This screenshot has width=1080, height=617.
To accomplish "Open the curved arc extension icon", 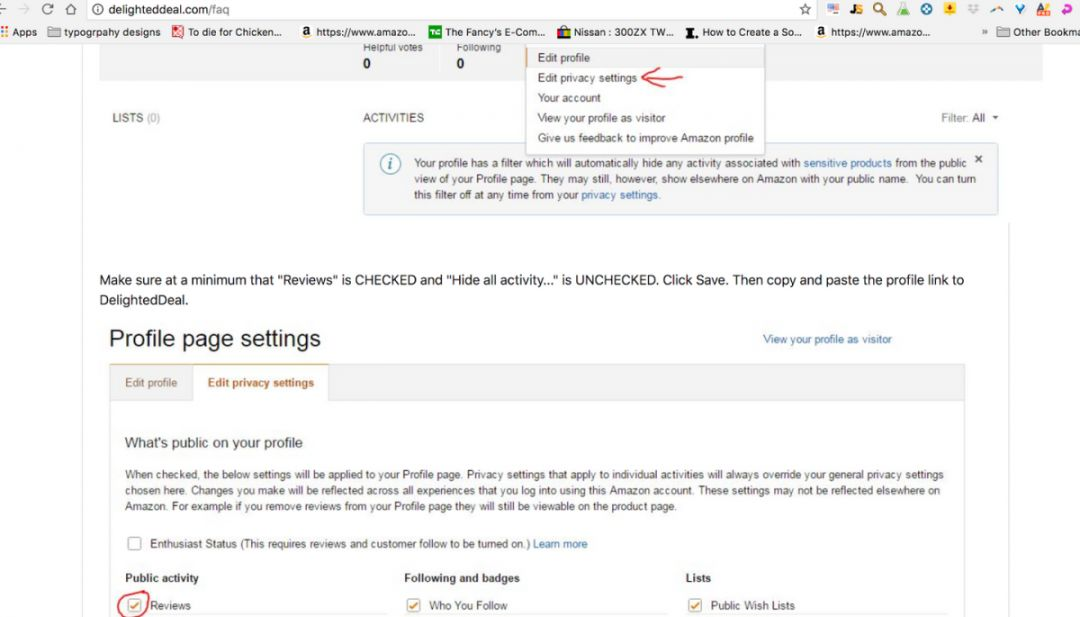I will pyautogui.click(x=997, y=9).
